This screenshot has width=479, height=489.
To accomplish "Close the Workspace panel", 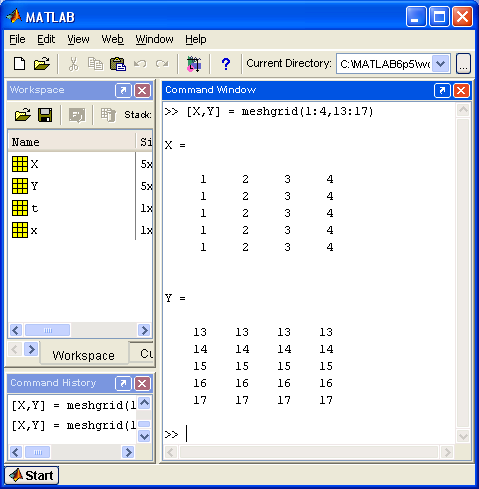I will 142,90.
